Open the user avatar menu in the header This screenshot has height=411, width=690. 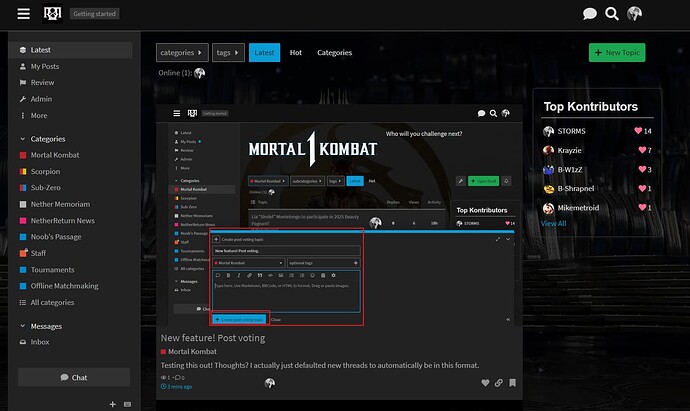pyautogui.click(x=634, y=14)
